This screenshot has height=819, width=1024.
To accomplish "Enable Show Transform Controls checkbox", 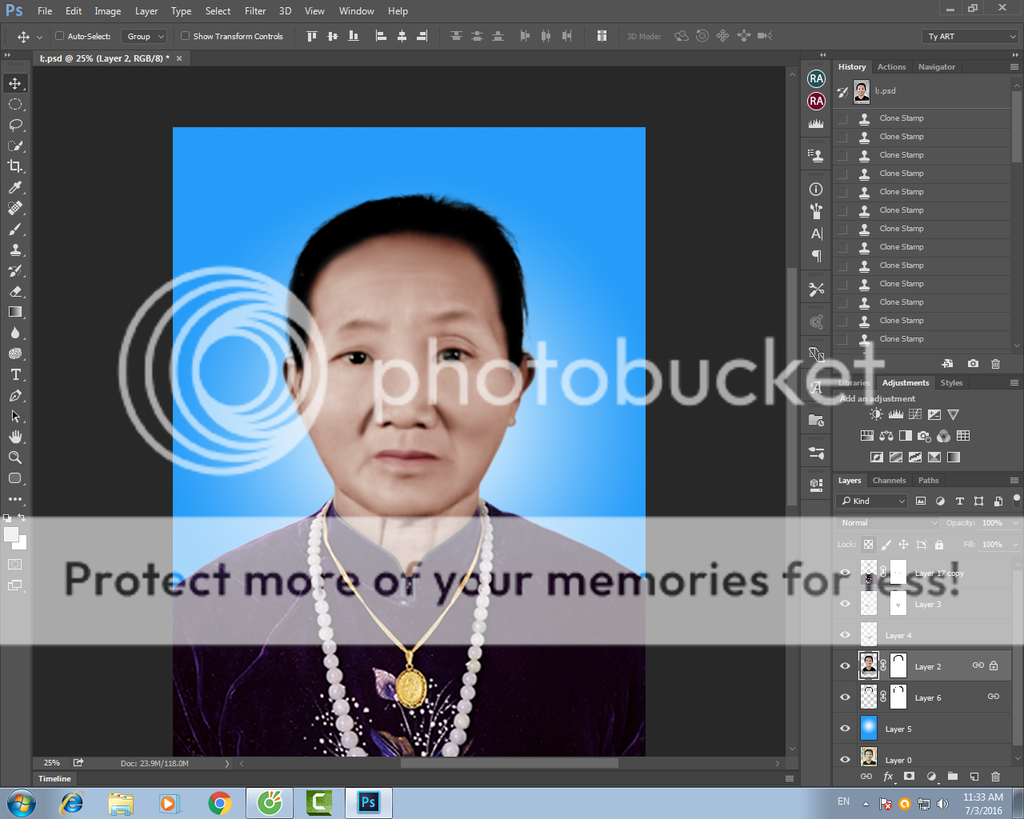I will tap(185, 36).
